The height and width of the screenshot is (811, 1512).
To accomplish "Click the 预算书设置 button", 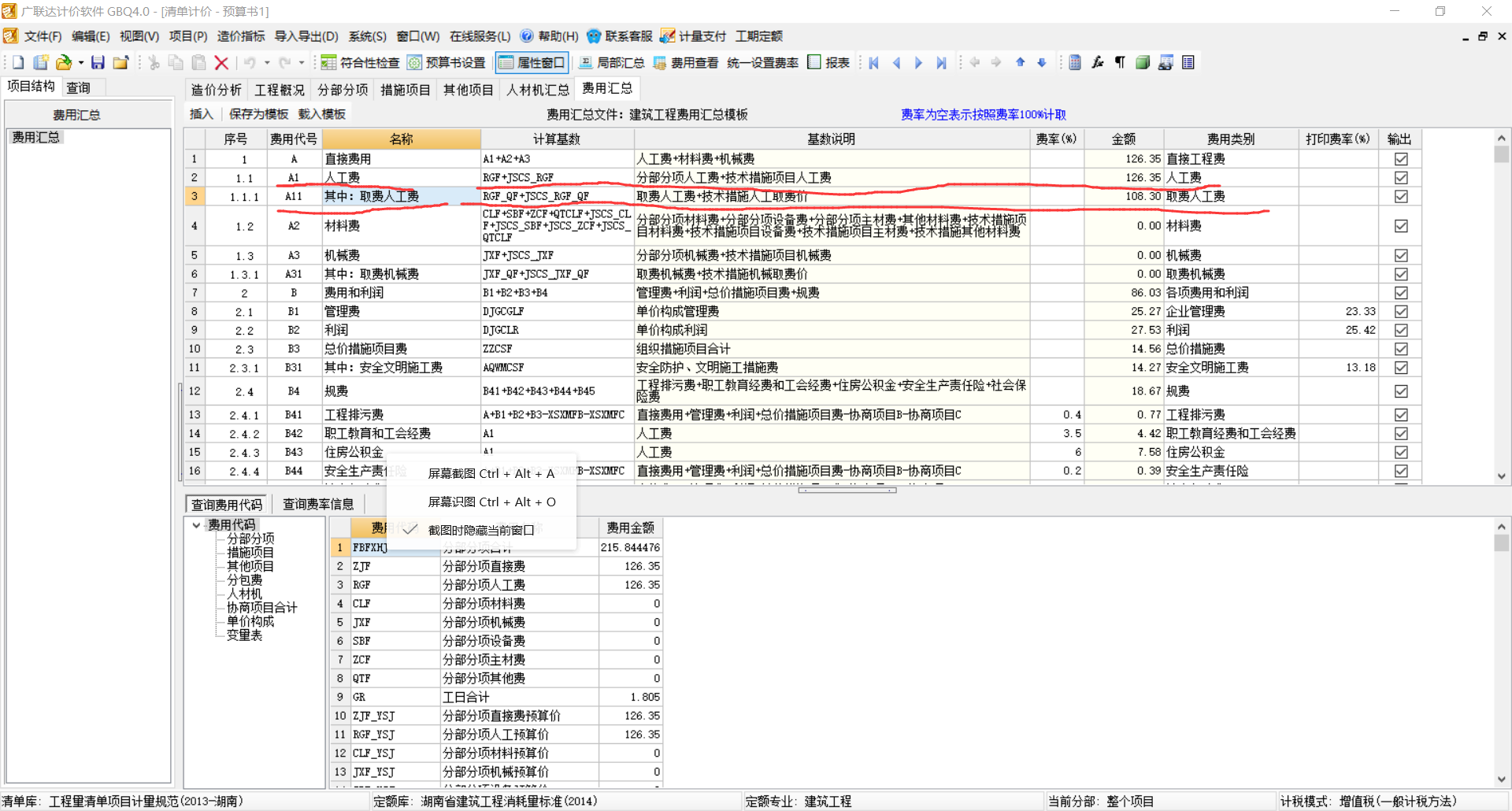I will pyautogui.click(x=445, y=62).
